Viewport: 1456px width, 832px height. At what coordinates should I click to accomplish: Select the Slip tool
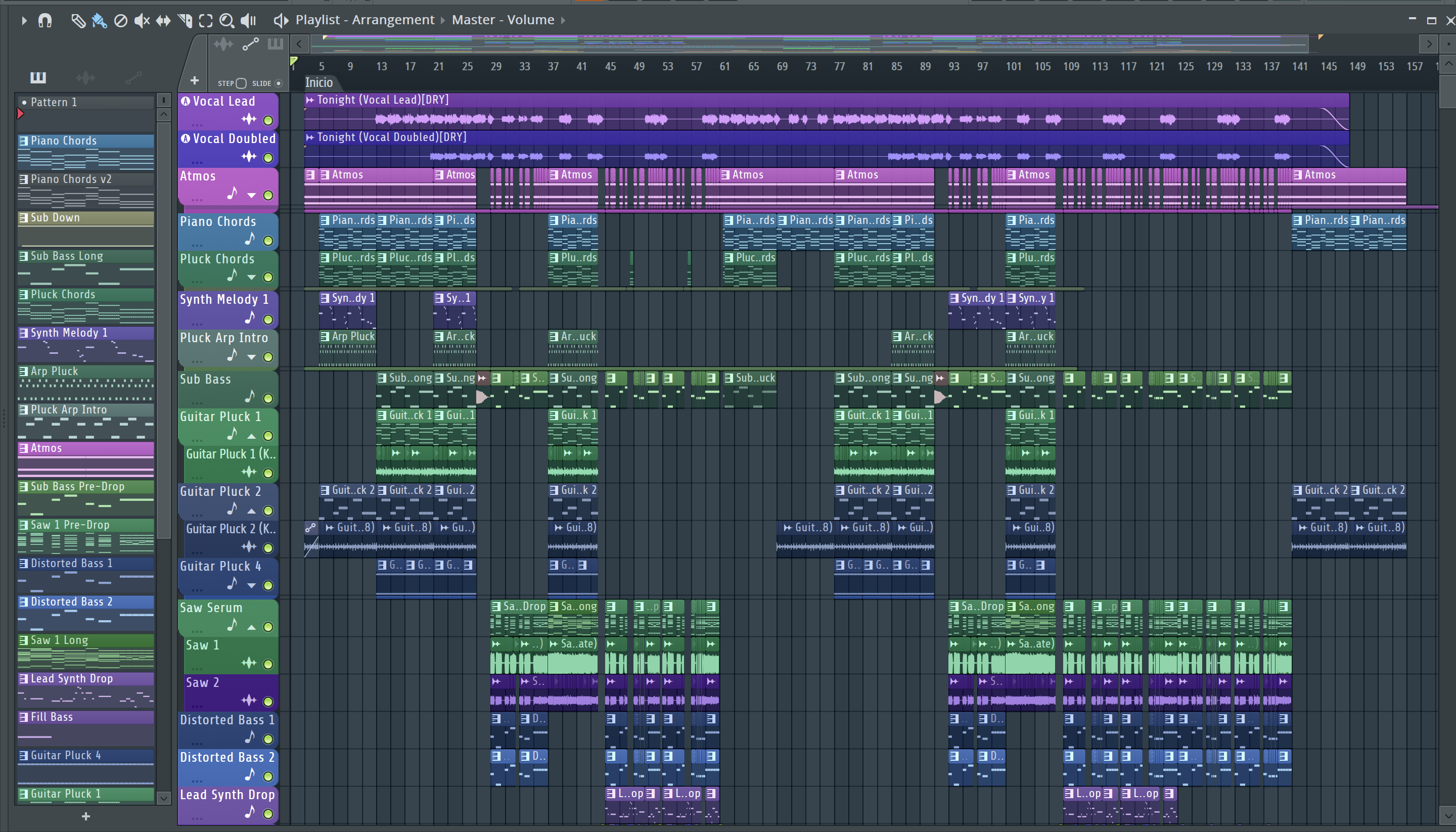163,21
